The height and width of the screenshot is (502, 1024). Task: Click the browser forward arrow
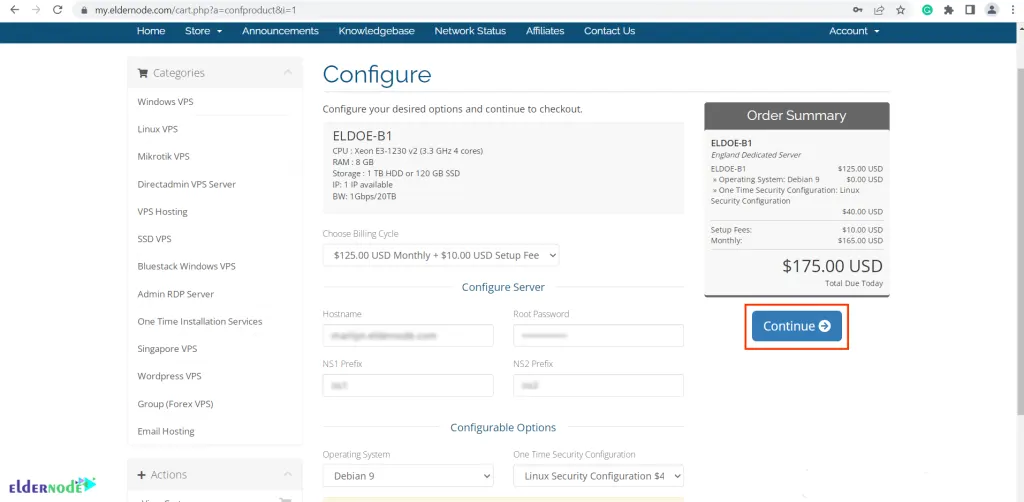tap(35, 10)
